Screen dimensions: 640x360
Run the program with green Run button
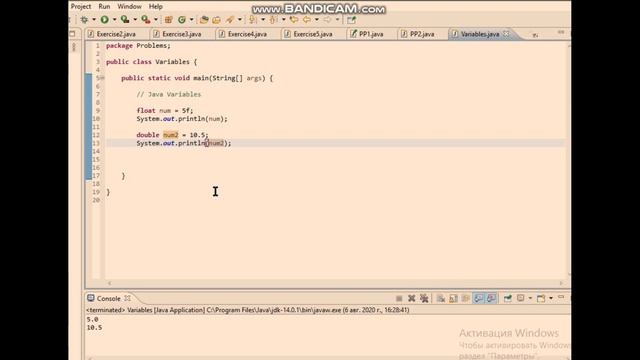(104, 20)
